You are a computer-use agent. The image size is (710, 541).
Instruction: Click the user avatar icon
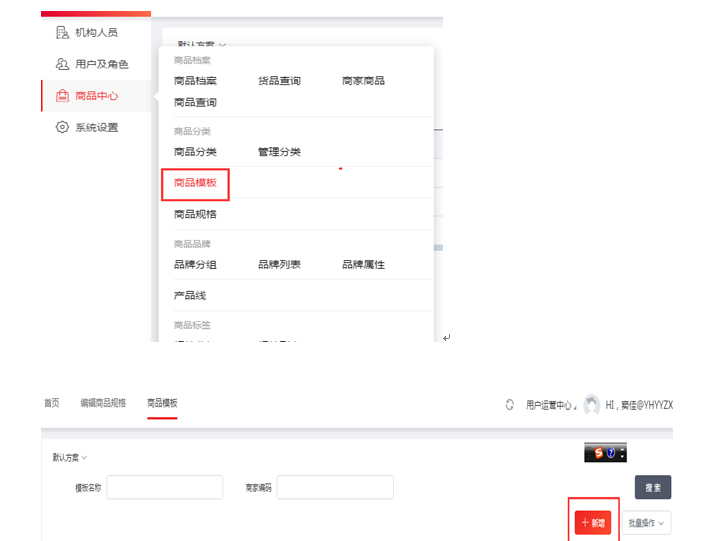(x=591, y=404)
